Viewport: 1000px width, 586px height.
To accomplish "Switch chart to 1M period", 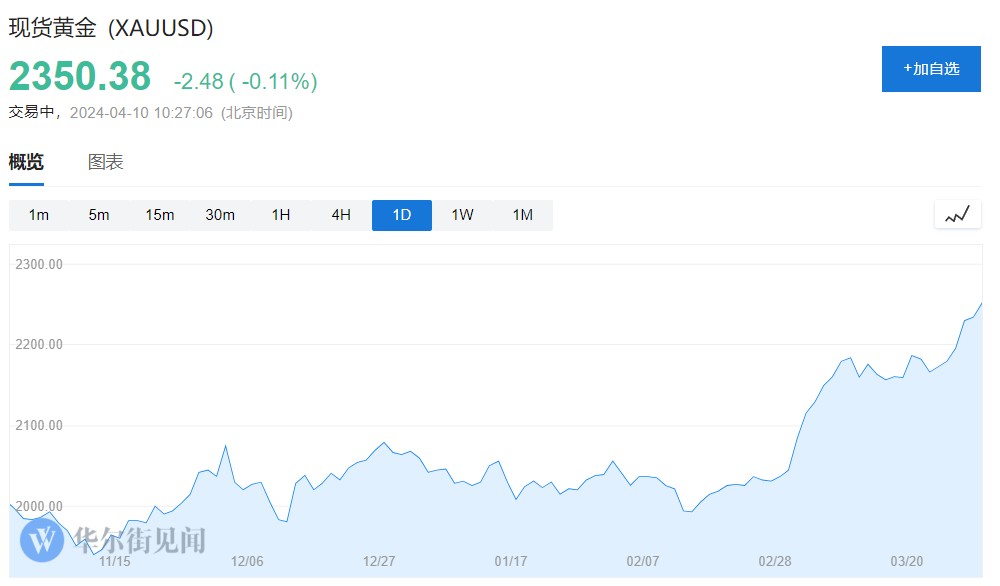I will point(523,215).
